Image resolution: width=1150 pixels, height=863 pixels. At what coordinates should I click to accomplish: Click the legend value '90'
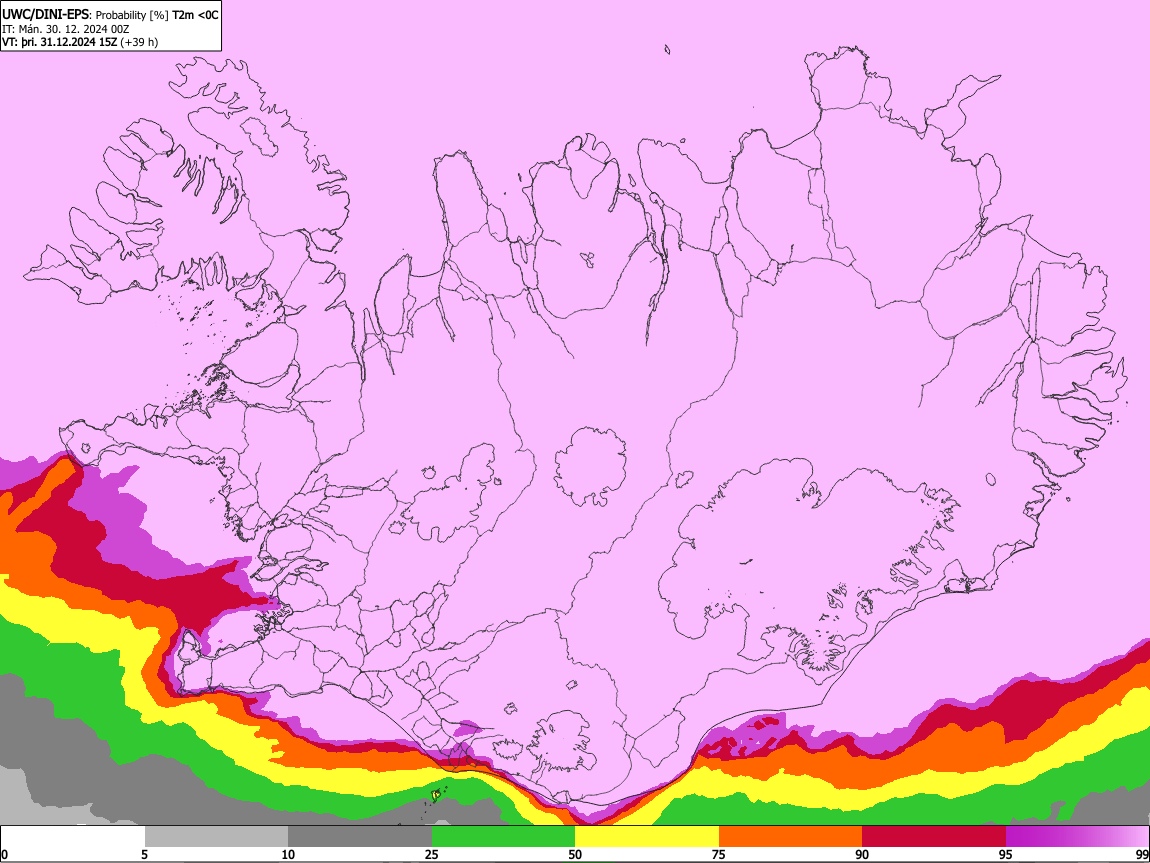pos(862,854)
